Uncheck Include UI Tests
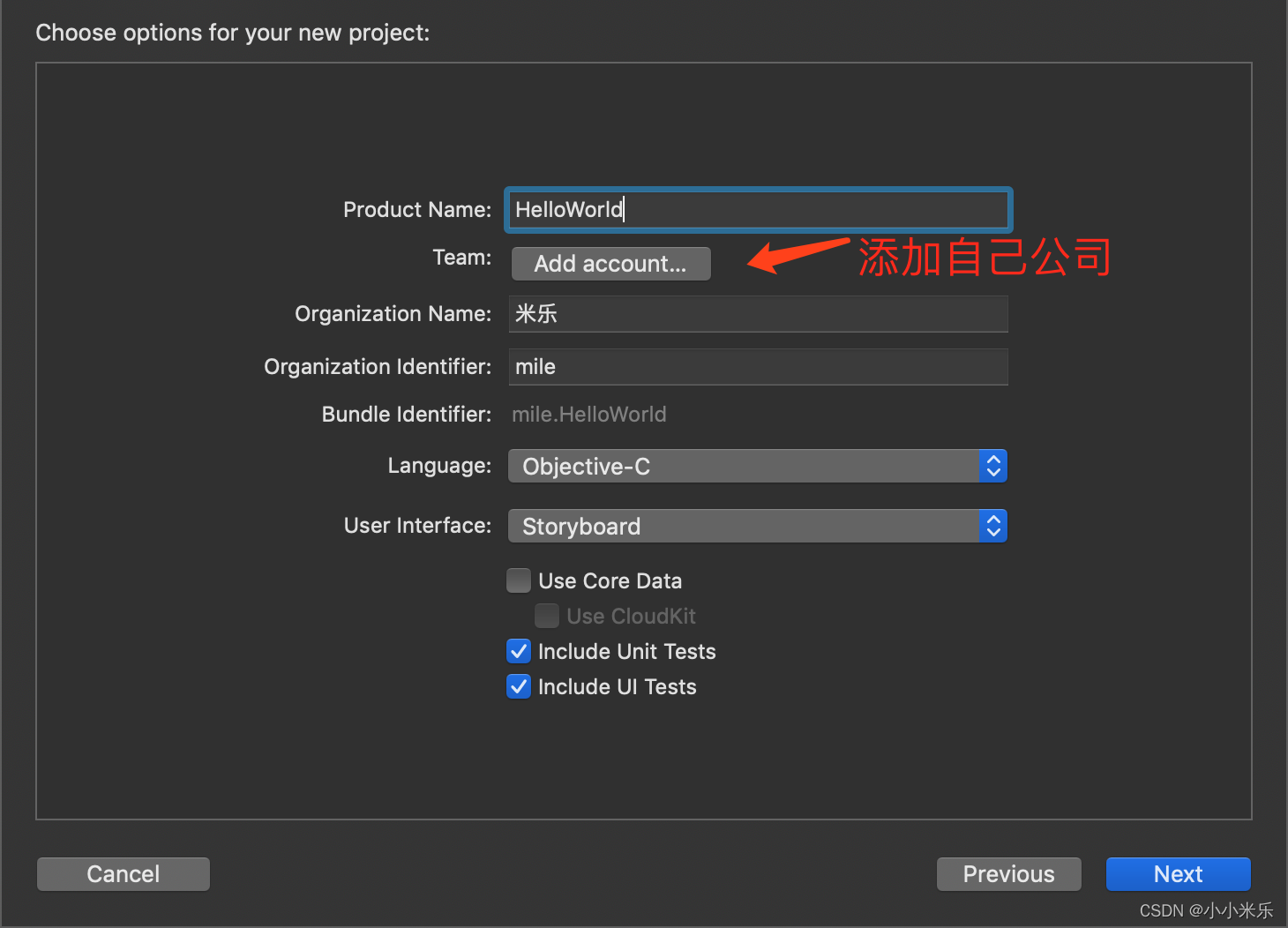This screenshot has width=1288, height=928. point(519,686)
